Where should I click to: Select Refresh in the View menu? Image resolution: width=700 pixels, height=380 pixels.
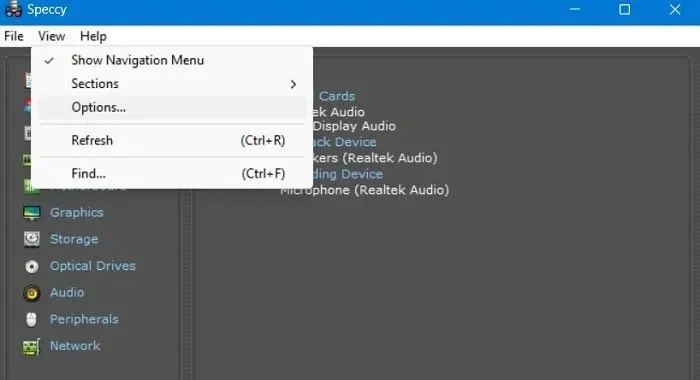(x=172, y=141)
